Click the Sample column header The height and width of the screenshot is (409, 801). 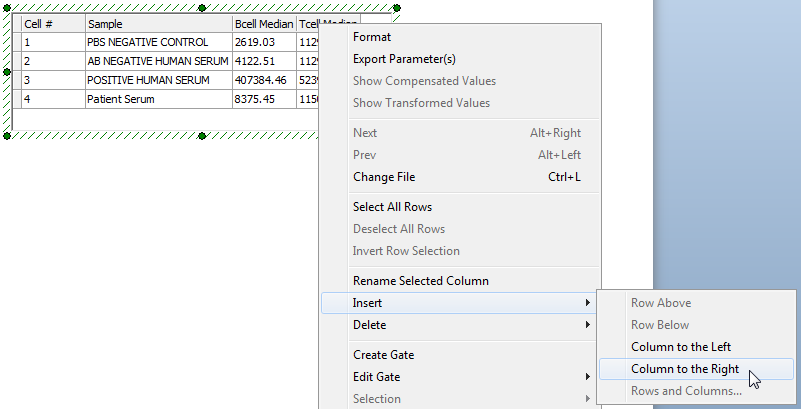(x=157, y=23)
